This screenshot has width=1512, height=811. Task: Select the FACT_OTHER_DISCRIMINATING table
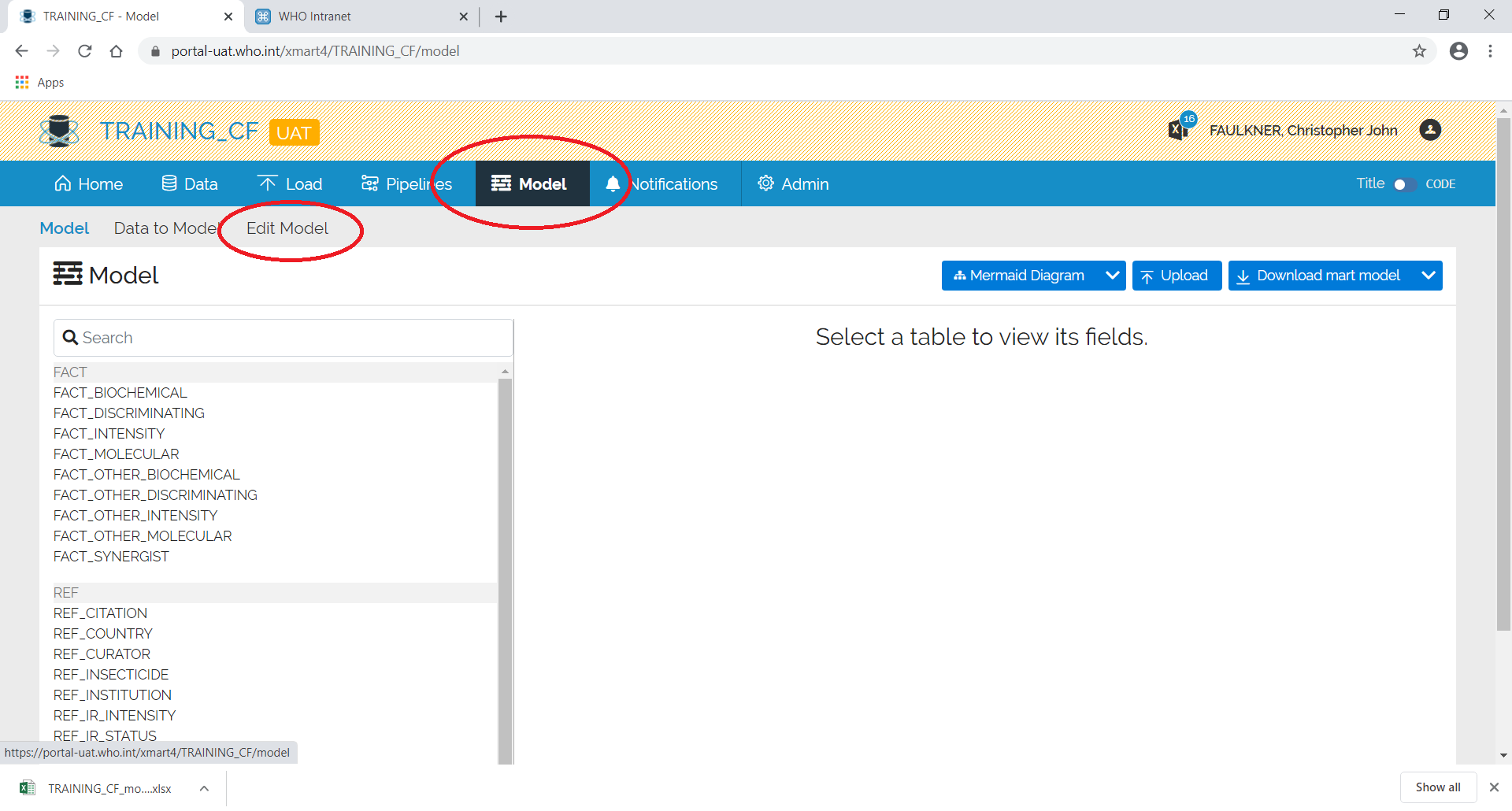[155, 495]
